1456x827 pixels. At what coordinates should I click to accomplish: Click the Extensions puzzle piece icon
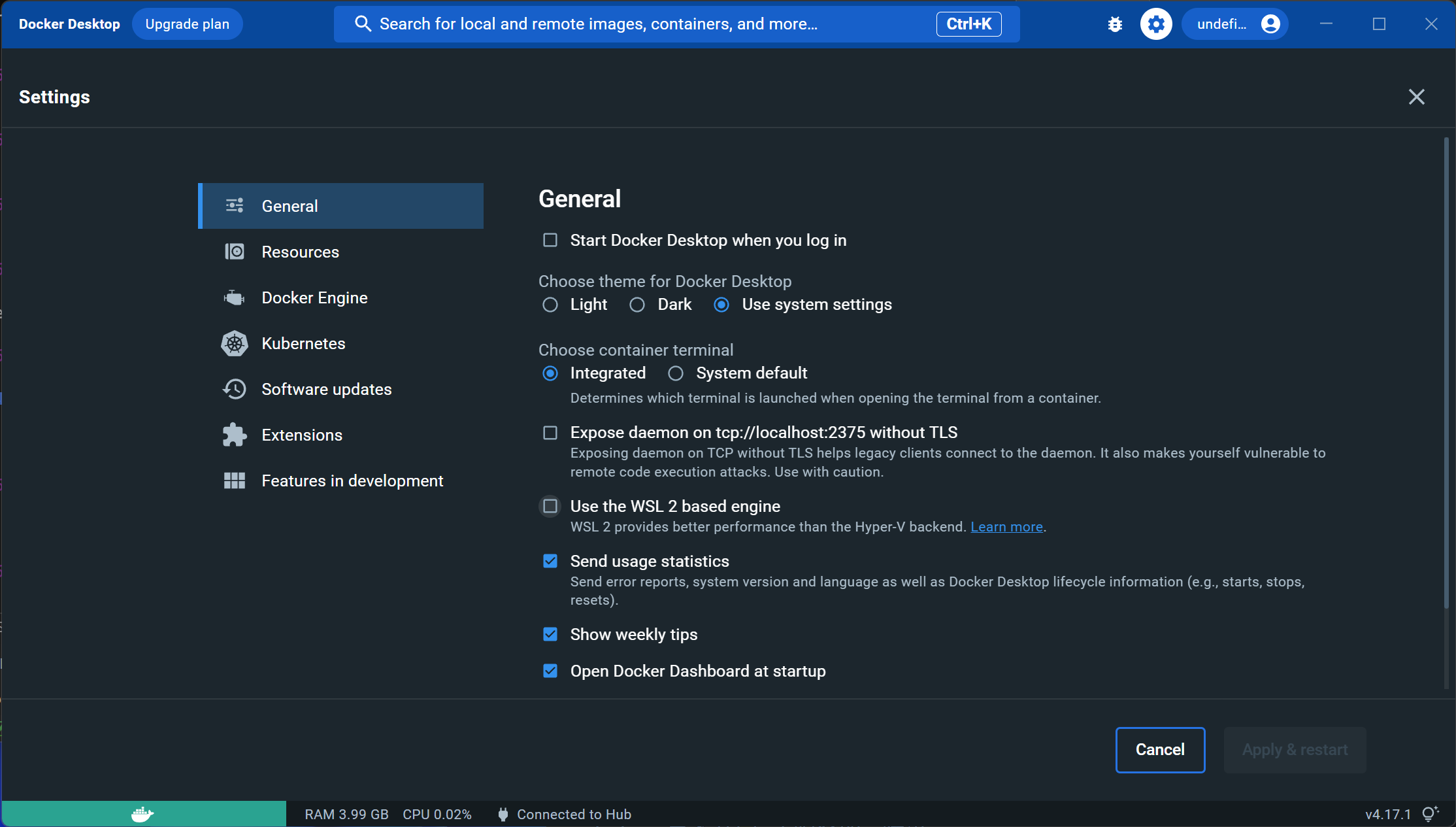click(234, 435)
